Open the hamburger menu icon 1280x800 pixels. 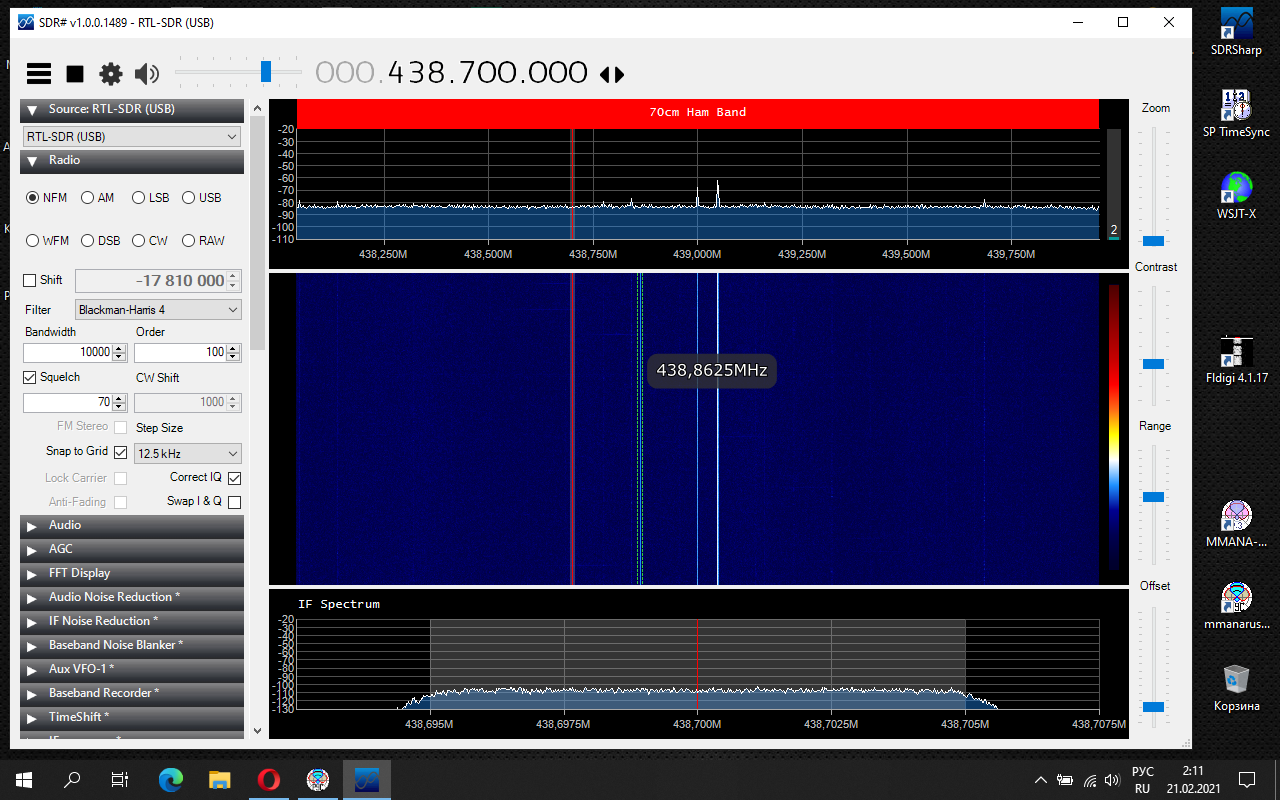point(39,73)
